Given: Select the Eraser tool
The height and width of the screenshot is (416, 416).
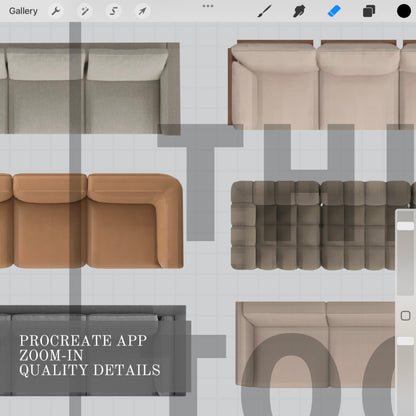Looking at the screenshot, I should click(334, 11).
